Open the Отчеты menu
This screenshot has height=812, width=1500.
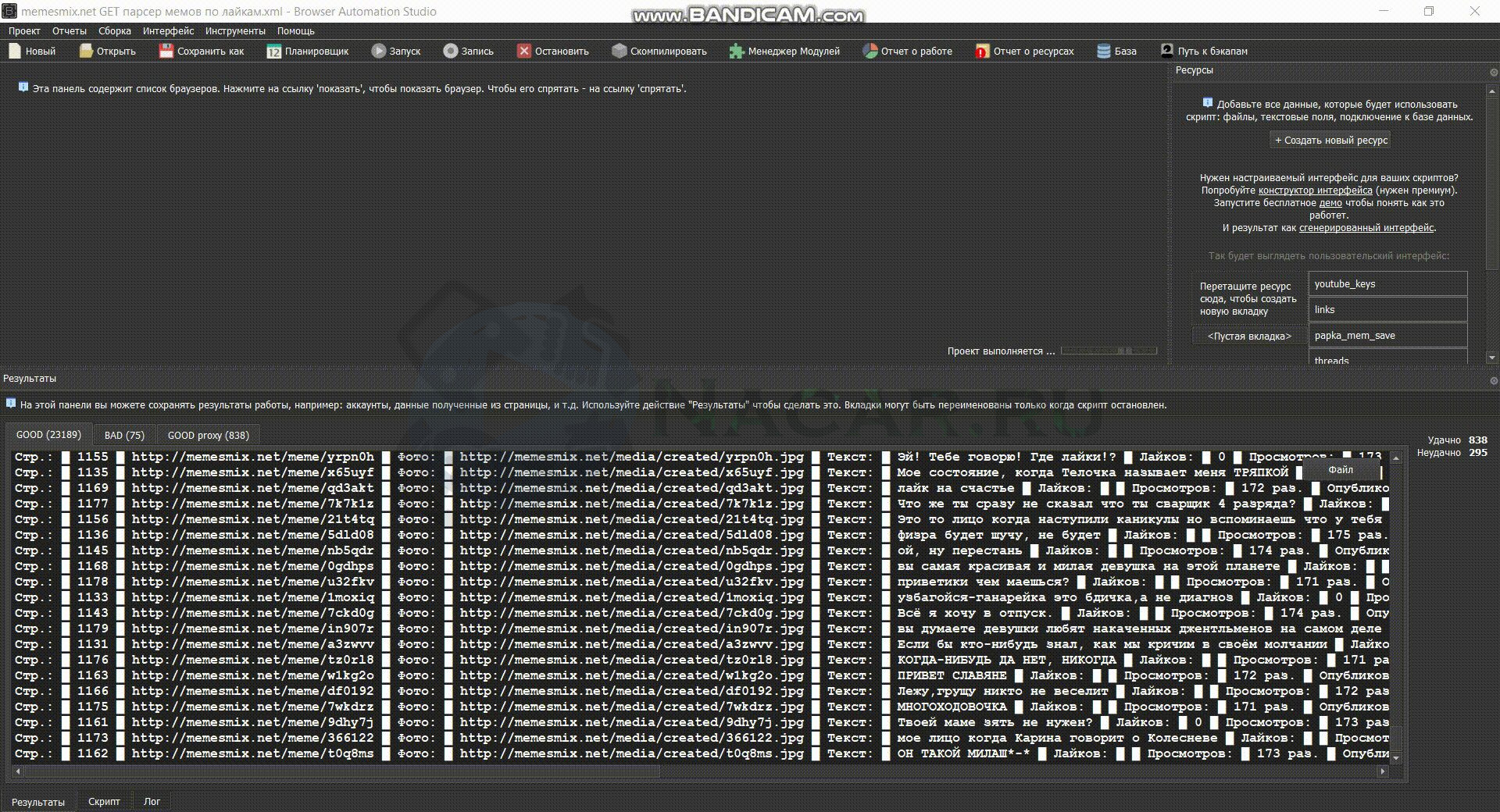70,31
